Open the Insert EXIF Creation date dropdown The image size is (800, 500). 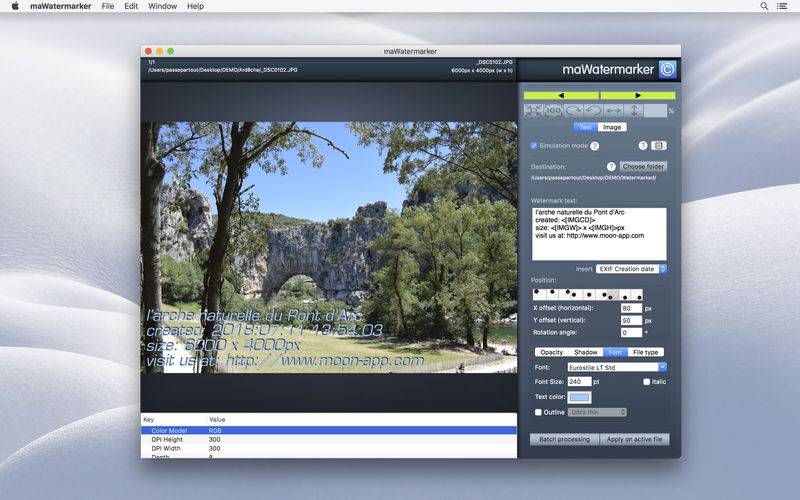[x=631, y=269]
